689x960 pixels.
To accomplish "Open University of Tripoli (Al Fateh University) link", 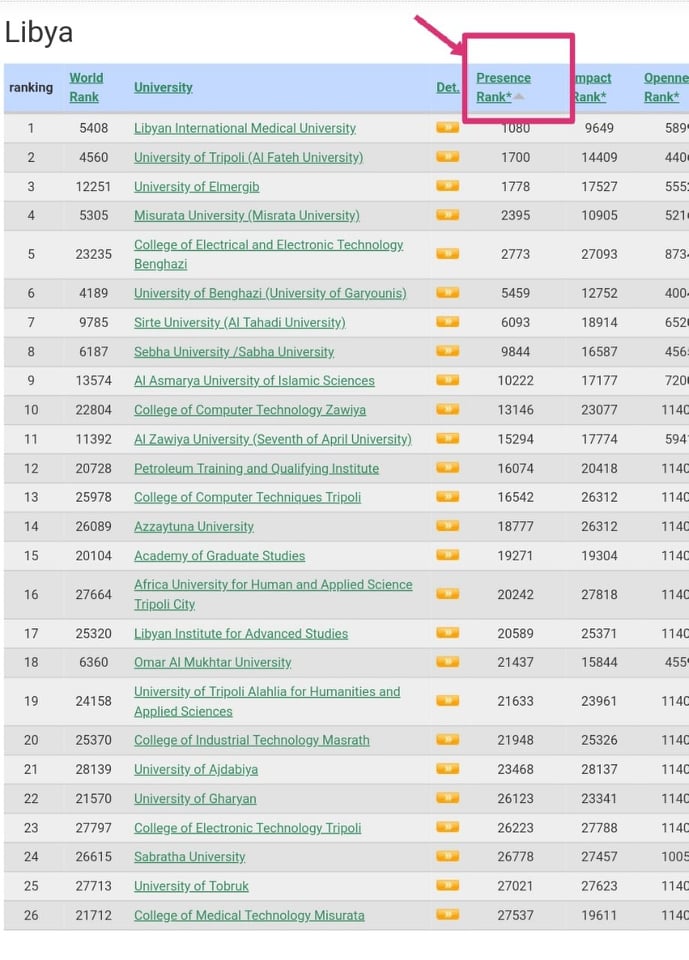I will click(249, 157).
